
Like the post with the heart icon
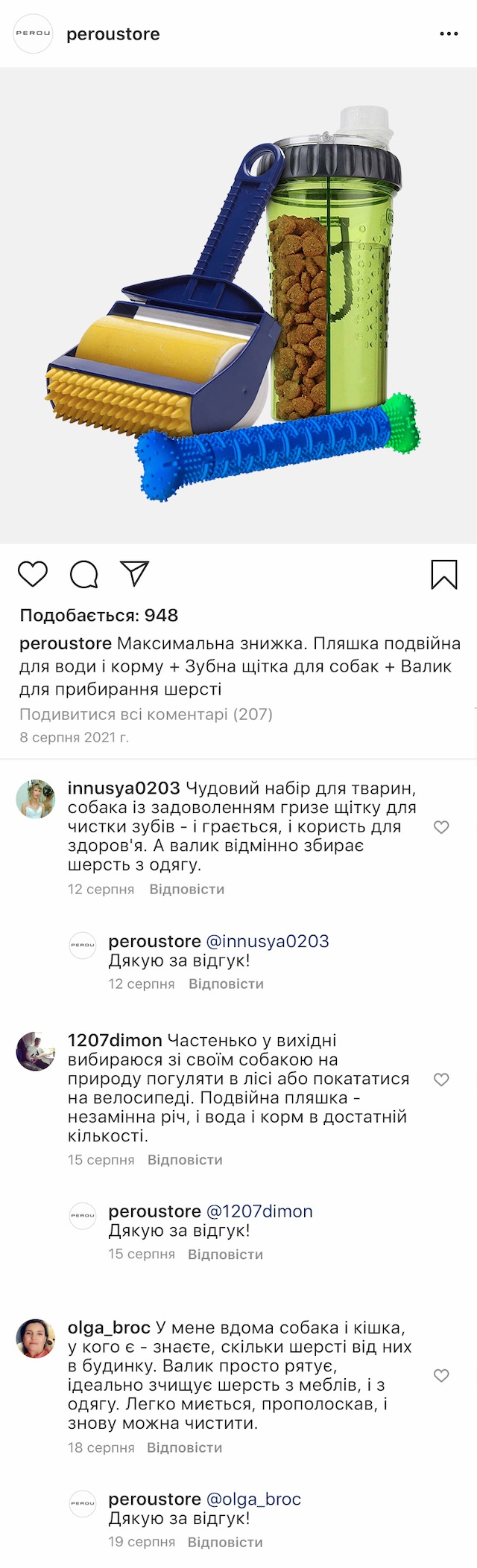[33, 574]
